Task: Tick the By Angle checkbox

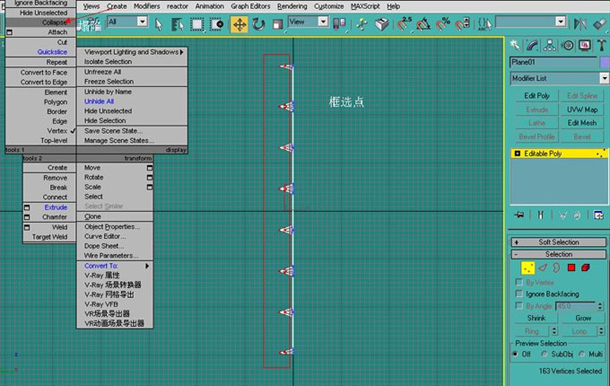Action: pos(519,305)
